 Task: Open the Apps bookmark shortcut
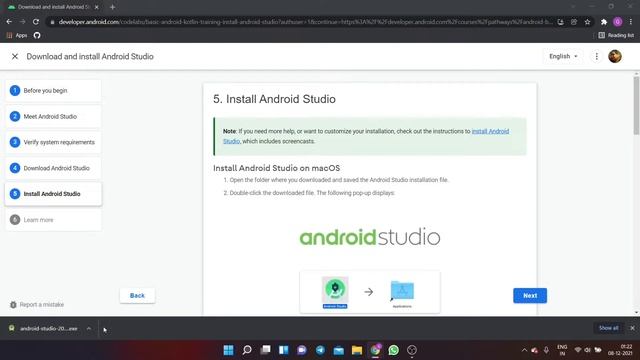click(x=17, y=36)
